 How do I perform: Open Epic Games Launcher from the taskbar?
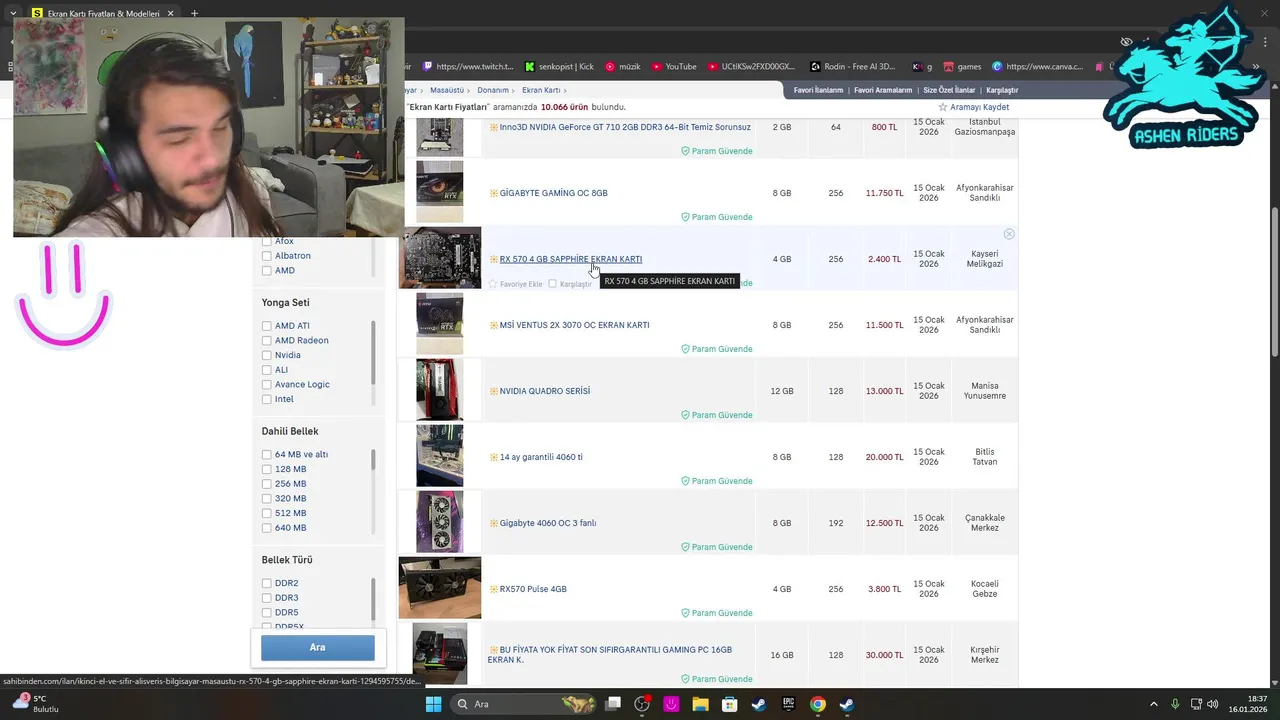point(788,704)
